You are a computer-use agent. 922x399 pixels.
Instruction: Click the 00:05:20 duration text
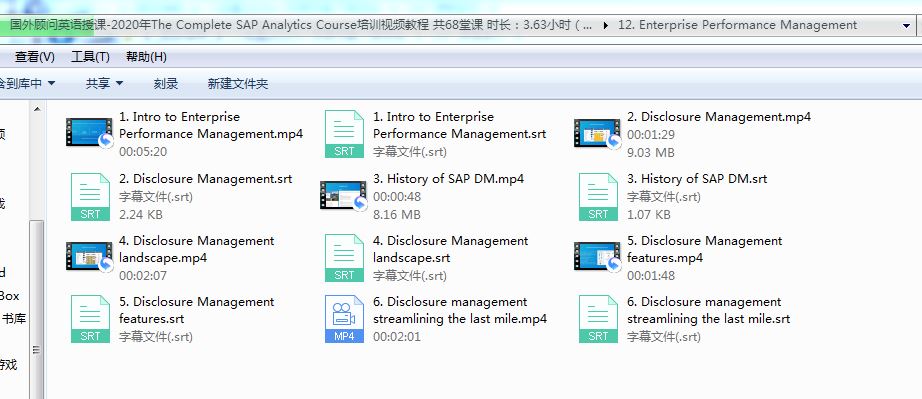tap(143, 152)
